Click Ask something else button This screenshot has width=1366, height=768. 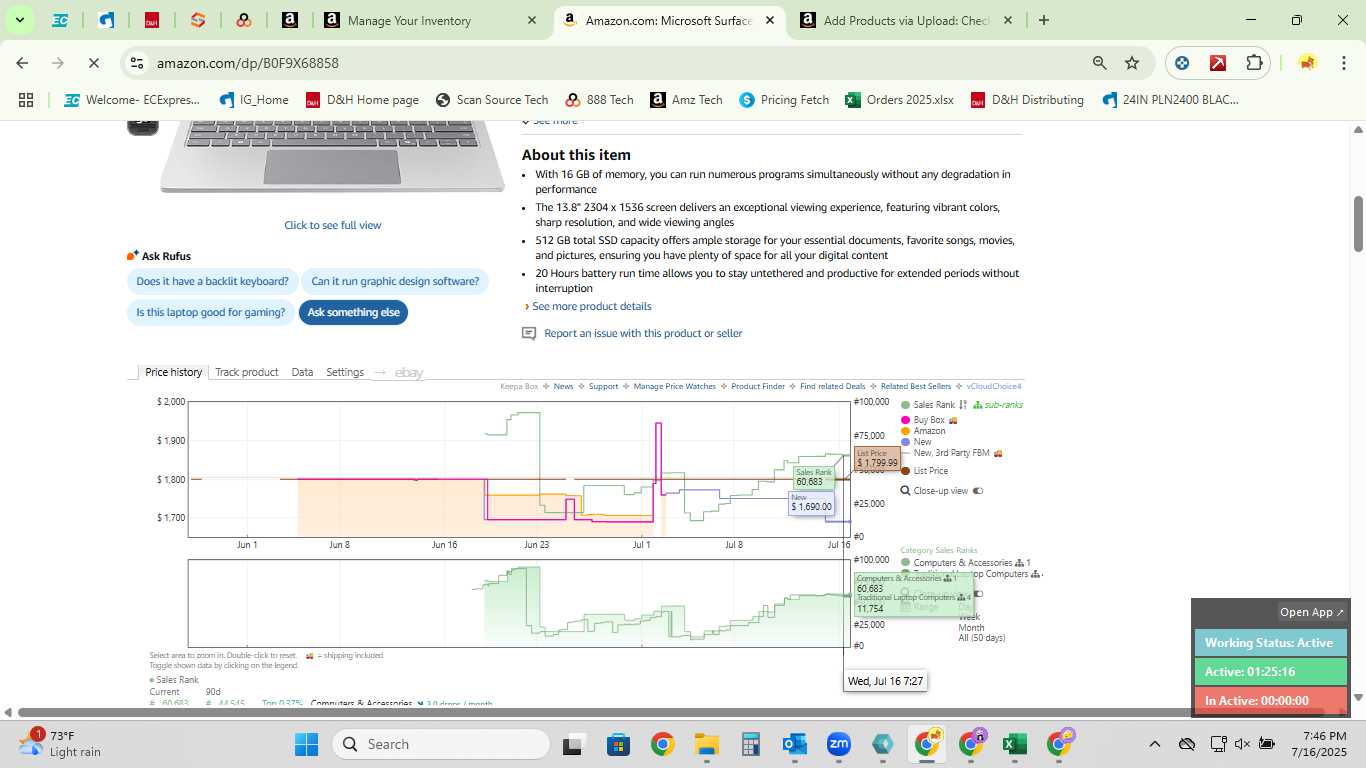pyautogui.click(x=353, y=312)
